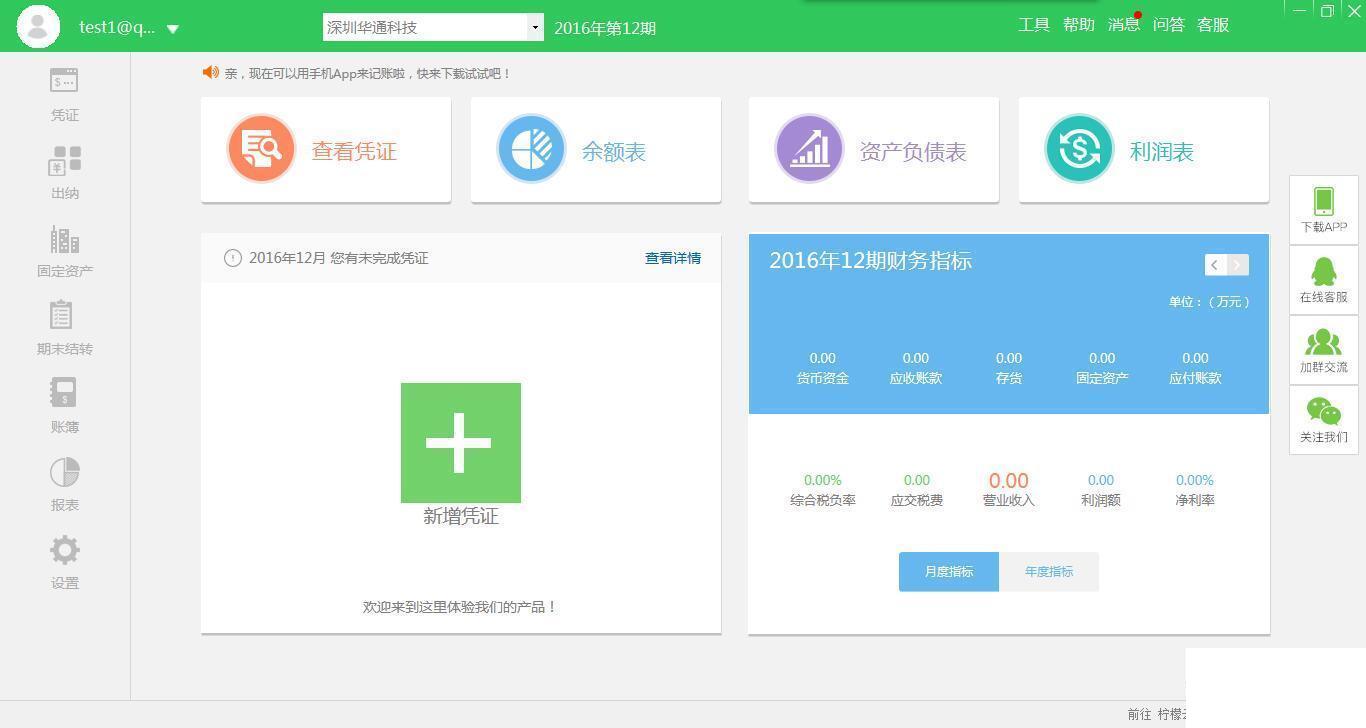Open the 期末结转 period-end sidebar icon
This screenshot has height=728, width=1366.
tap(61, 315)
